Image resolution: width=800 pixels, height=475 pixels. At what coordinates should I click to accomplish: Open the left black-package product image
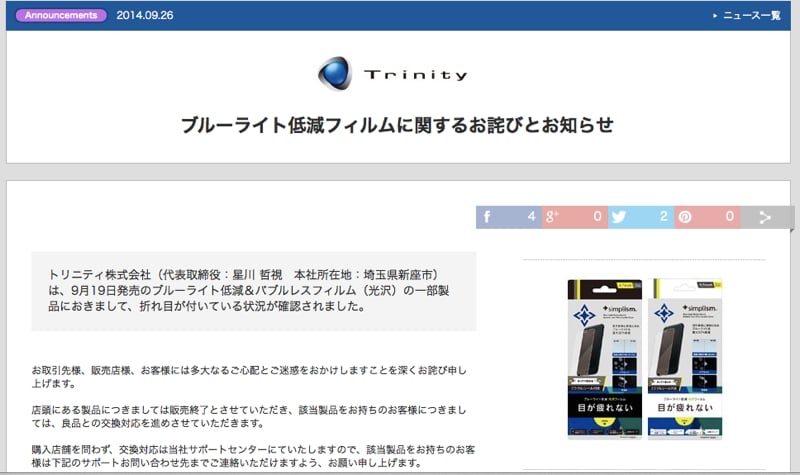[605, 358]
